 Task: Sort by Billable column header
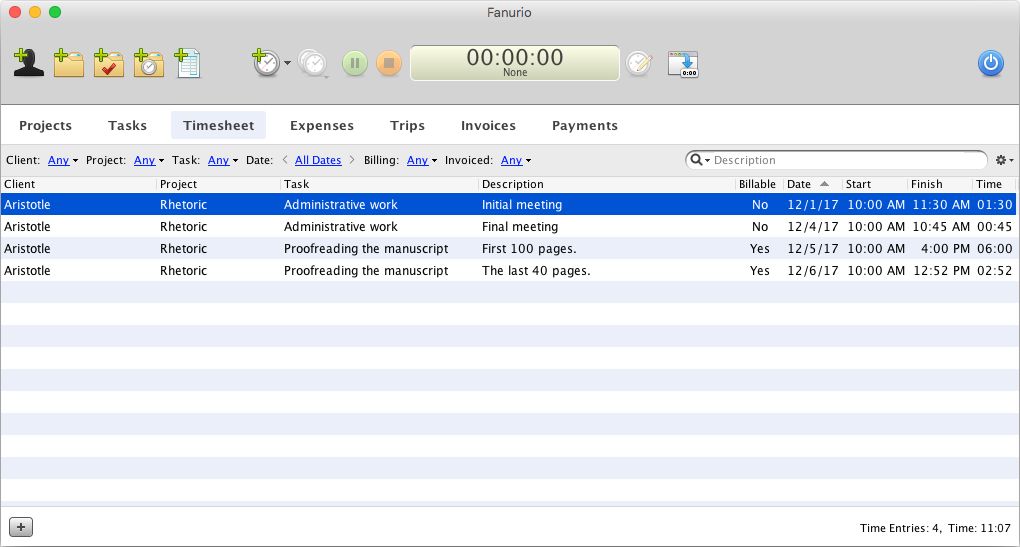pyautogui.click(x=757, y=184)
